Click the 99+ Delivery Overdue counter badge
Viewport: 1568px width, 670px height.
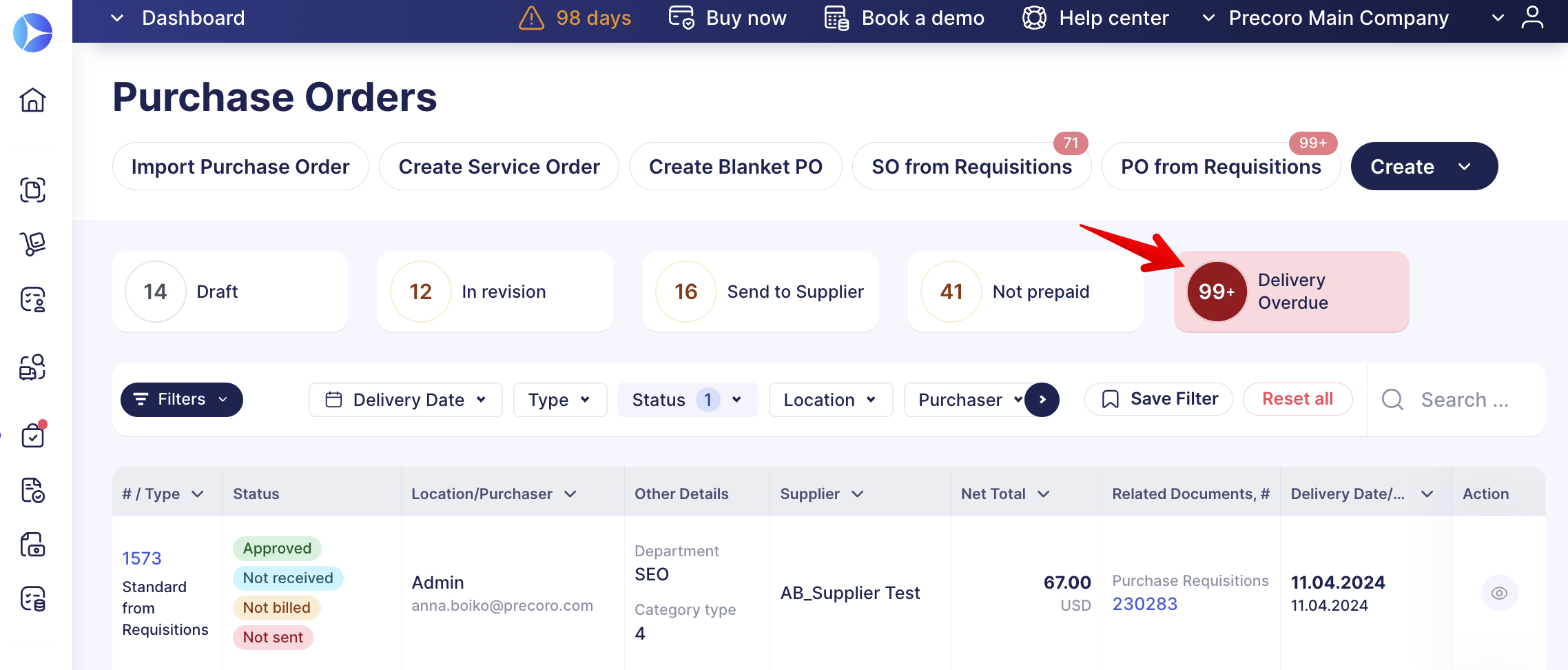[x=1215, y=291]
